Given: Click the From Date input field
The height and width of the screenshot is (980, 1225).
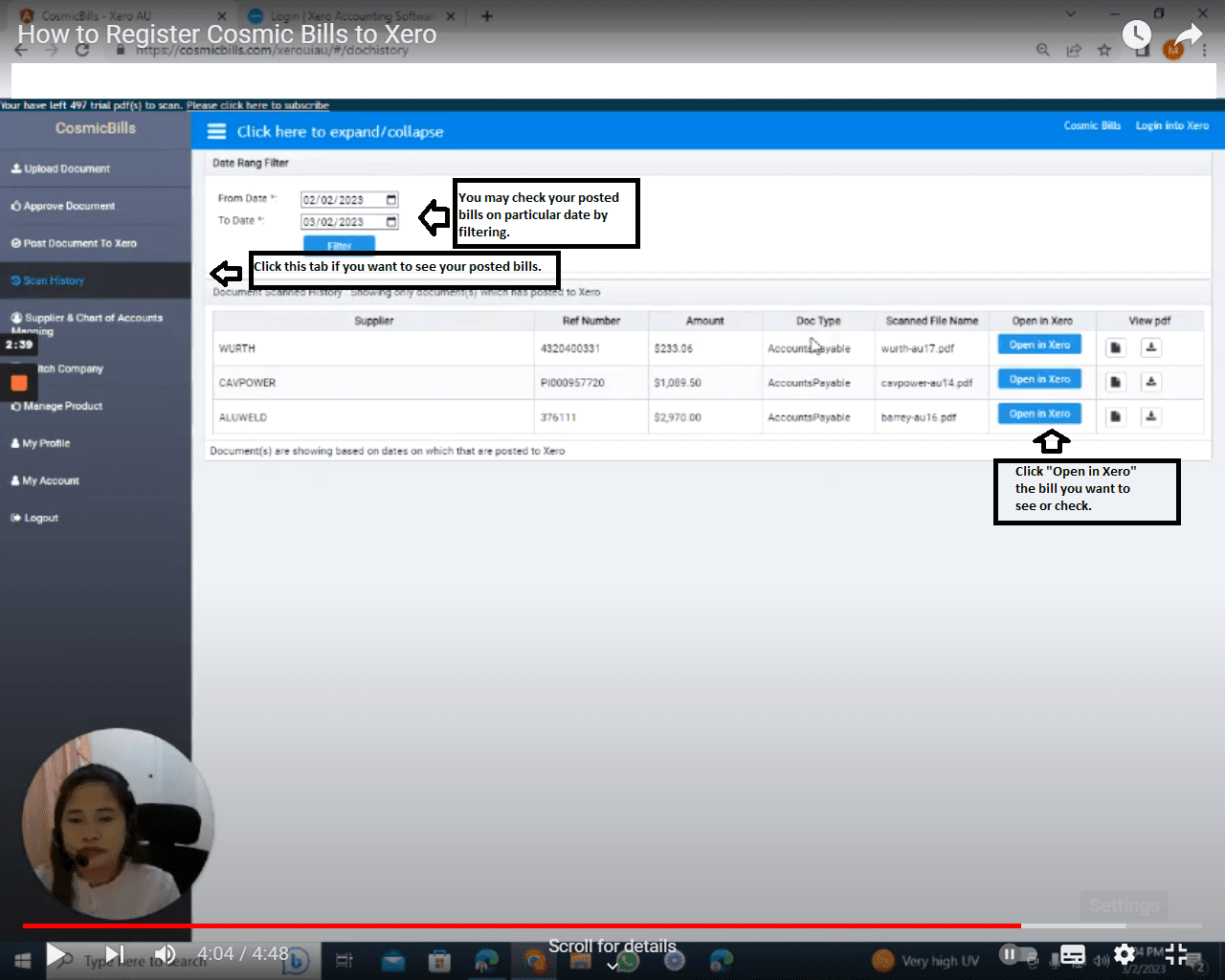Looking at the screenshot, I should [x=349, y=200].
